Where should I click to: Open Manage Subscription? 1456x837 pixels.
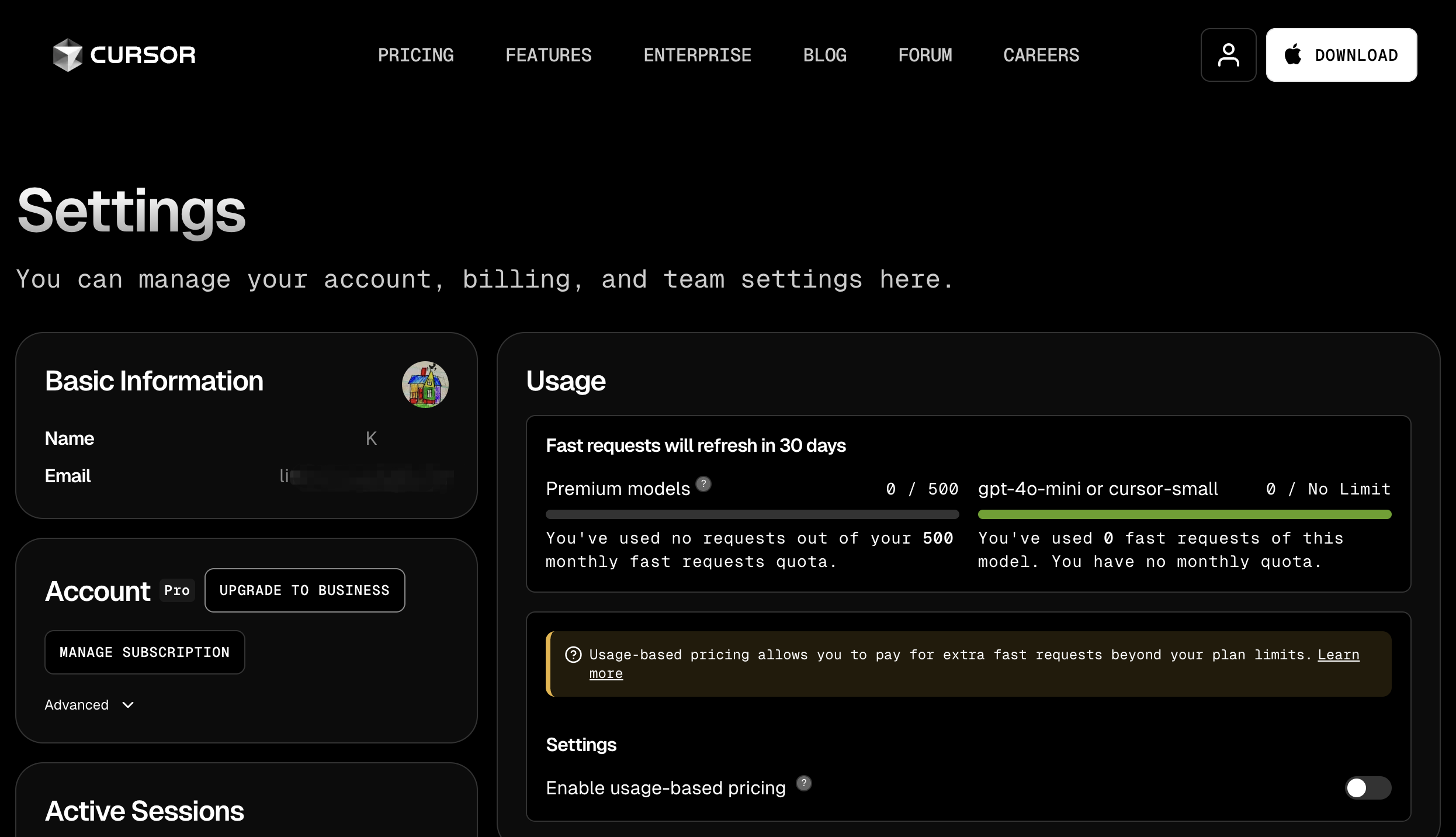(144, 652)
